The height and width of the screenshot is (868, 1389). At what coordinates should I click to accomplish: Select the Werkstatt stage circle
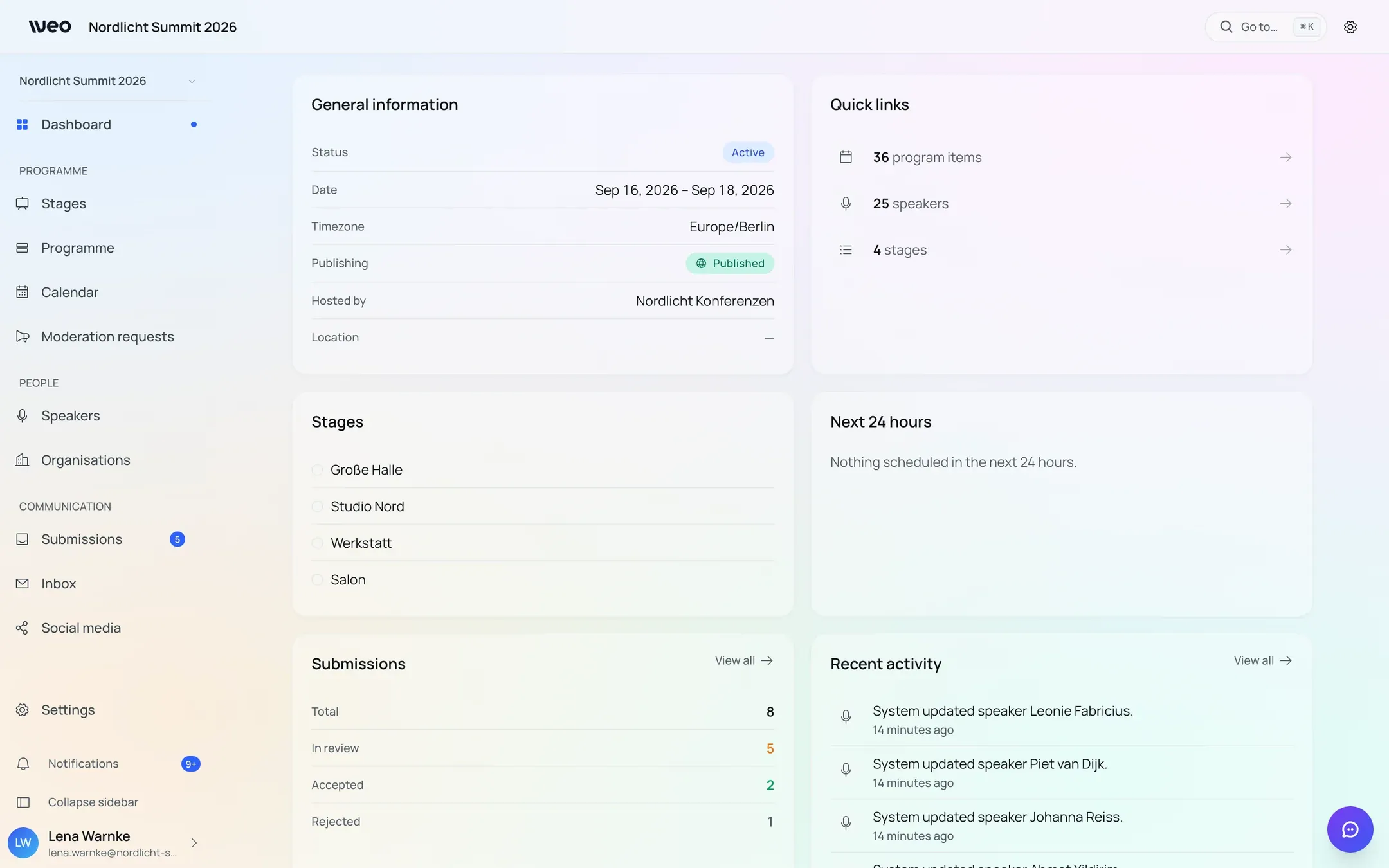point(317,543)
